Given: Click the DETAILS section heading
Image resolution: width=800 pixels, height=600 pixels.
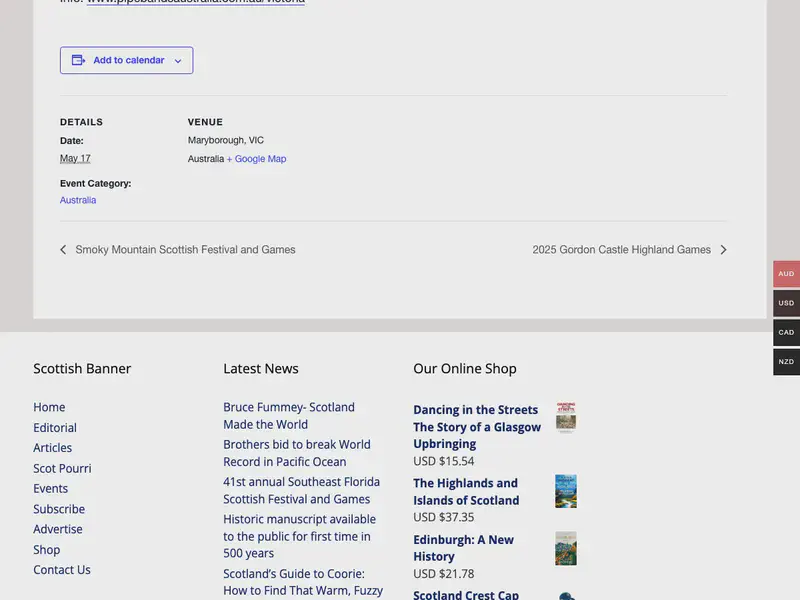Looking at the screenshot, I should 82,122.
